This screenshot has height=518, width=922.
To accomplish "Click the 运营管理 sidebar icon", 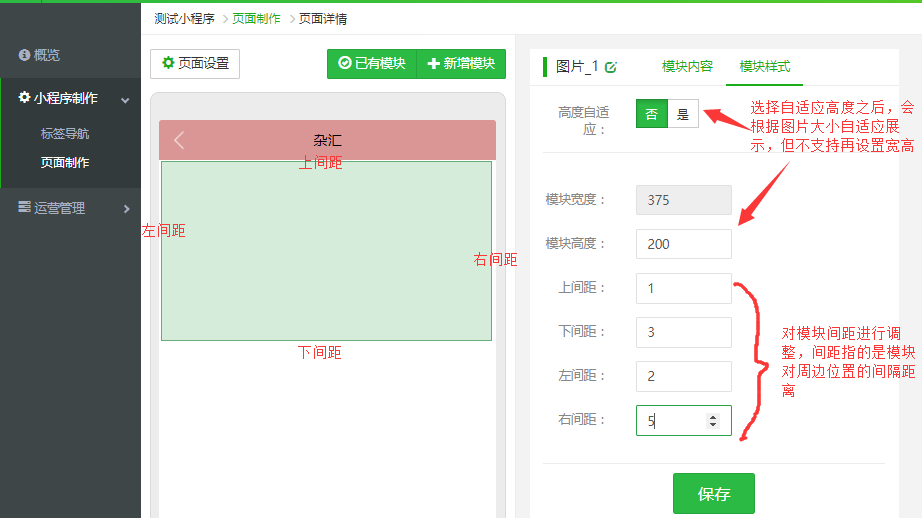I will pos(25,208).
